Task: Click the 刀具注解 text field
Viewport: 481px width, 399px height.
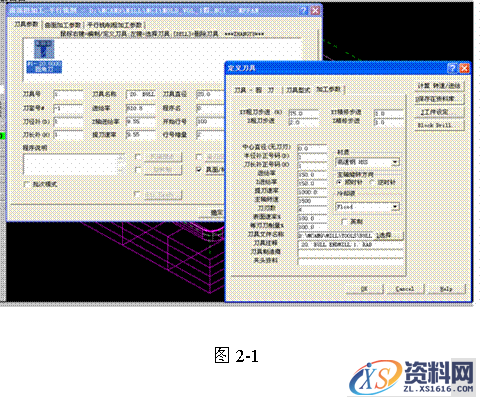Action: pos(350,244)
